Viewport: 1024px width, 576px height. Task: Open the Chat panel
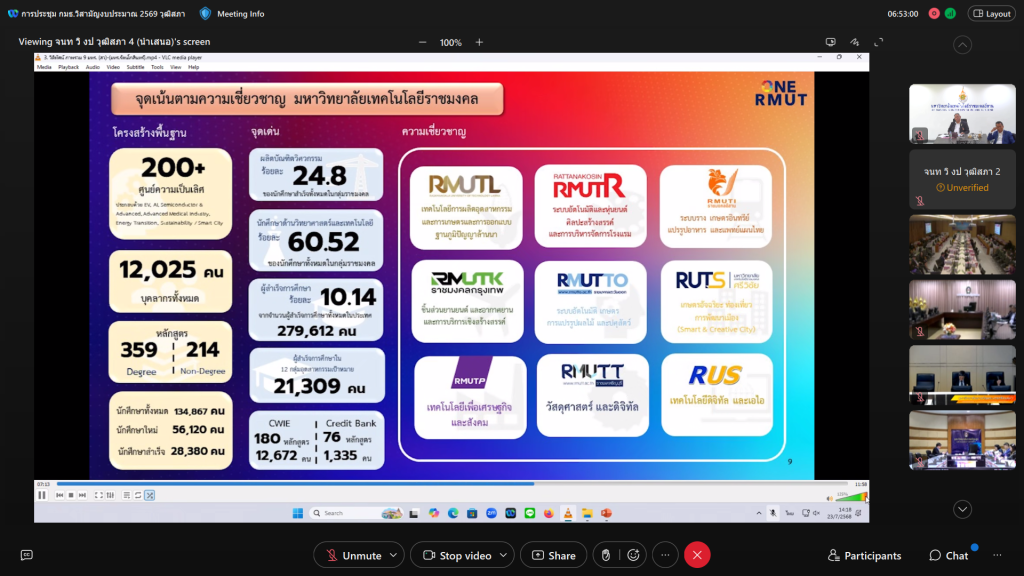tap(948, 555)
